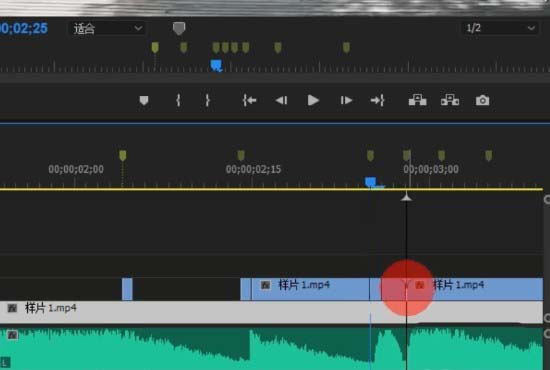Select the blue playhead on the timeline ruler
The height and width of the screenshot is (370, 550).
(x=371, y=182)
